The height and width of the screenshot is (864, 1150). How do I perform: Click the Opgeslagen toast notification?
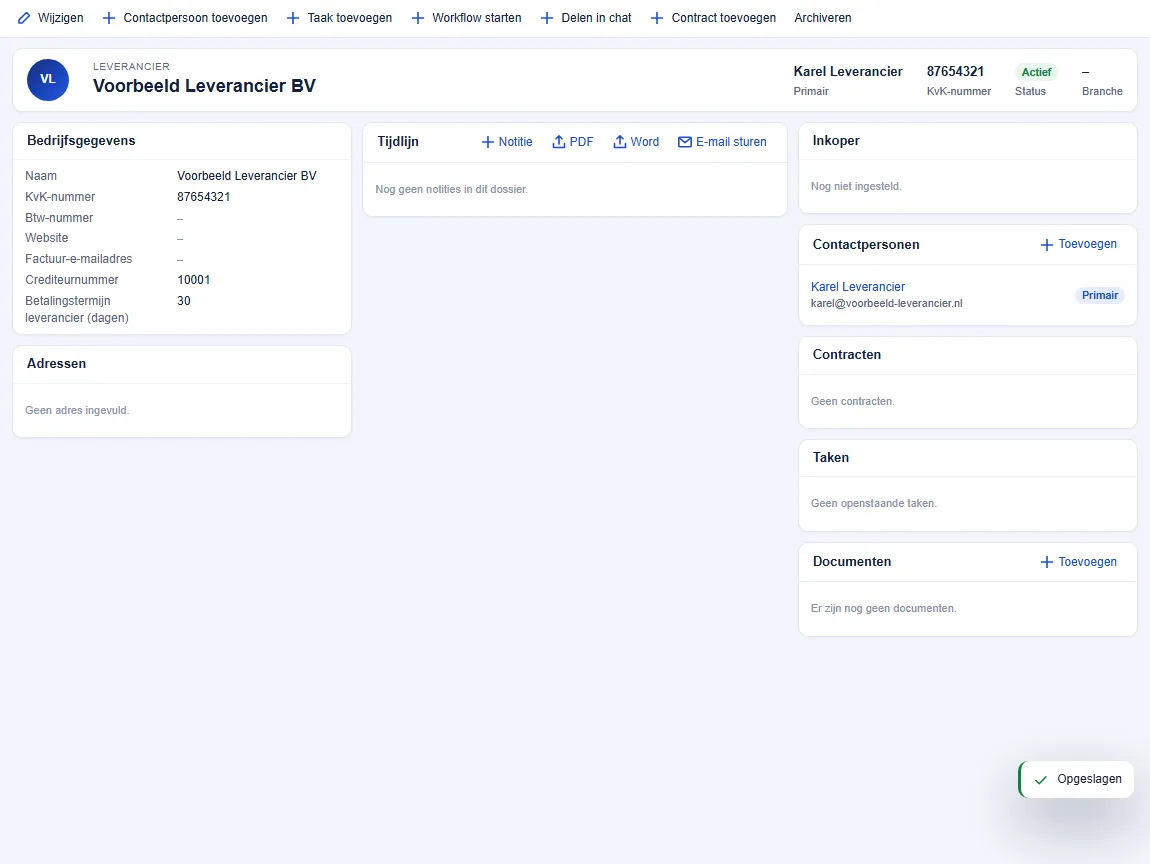(1077, 780)
